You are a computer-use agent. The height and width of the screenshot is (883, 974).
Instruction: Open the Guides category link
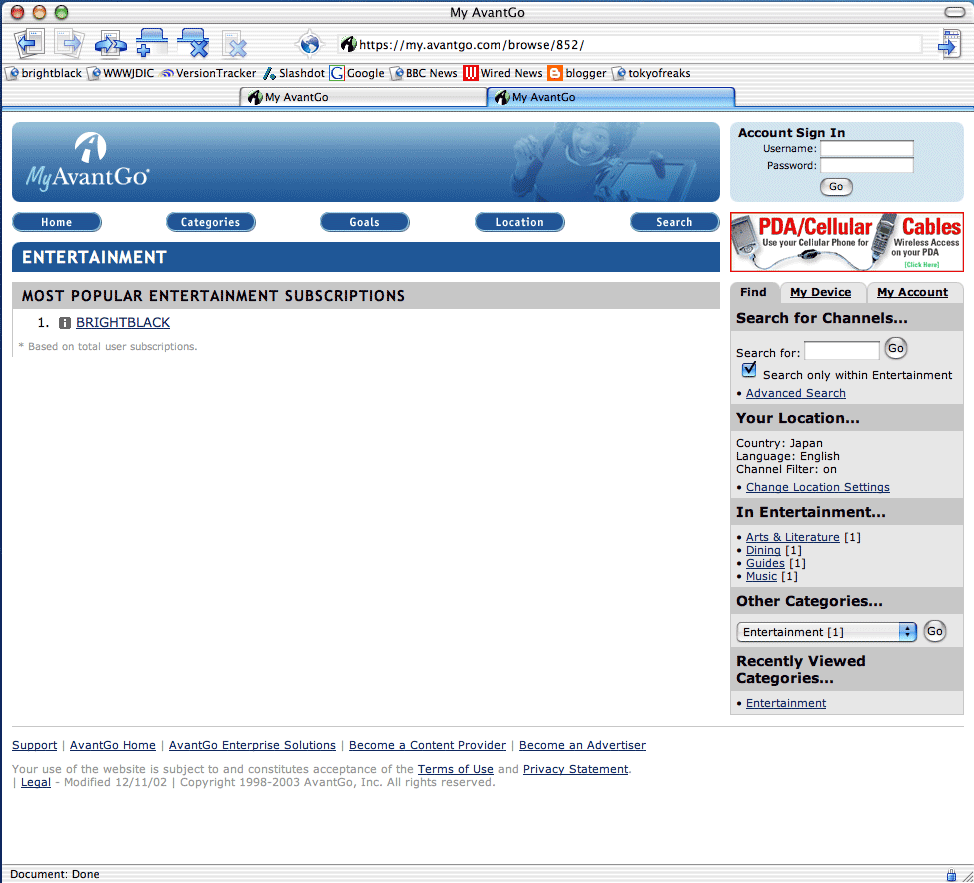click(765, 563)
